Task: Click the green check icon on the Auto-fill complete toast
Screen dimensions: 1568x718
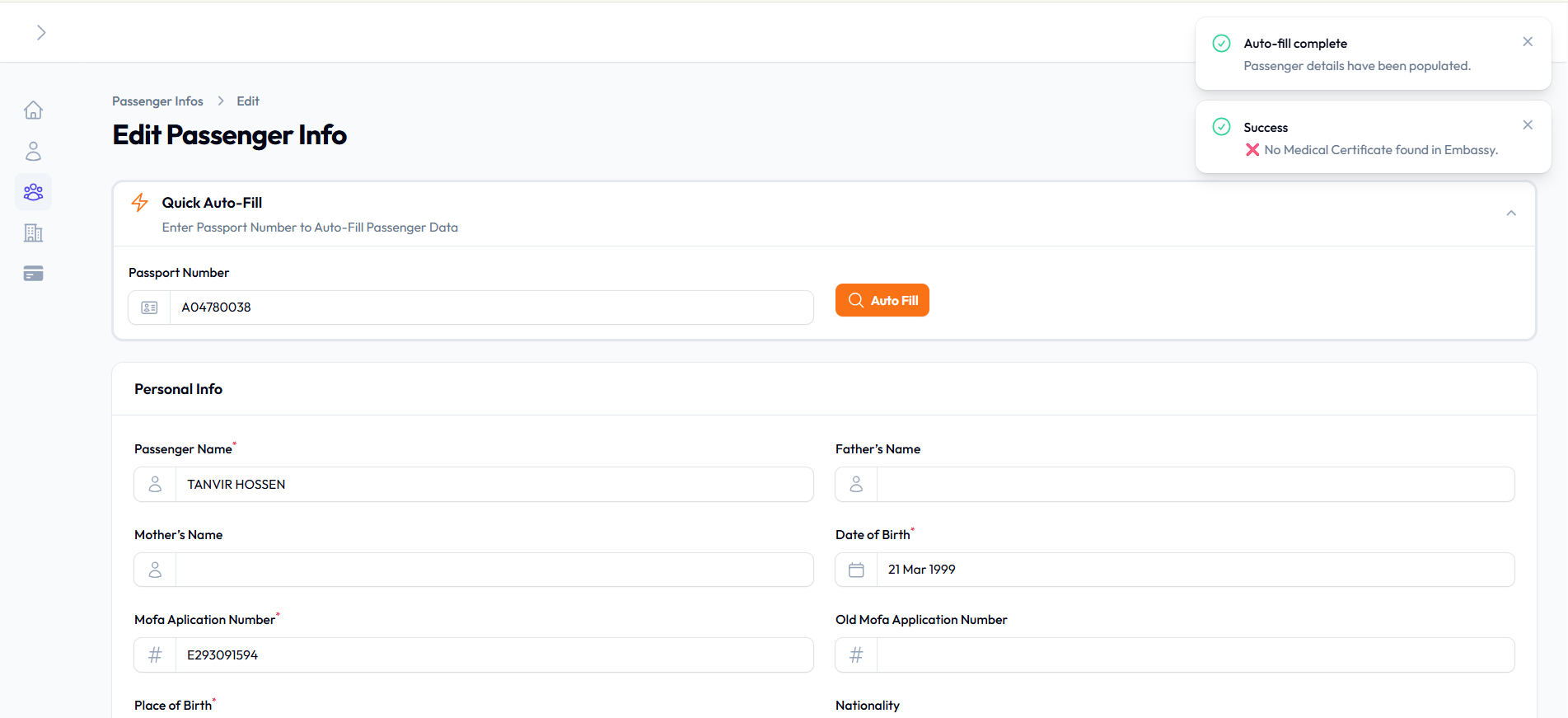Action: tap(1221, 43)
